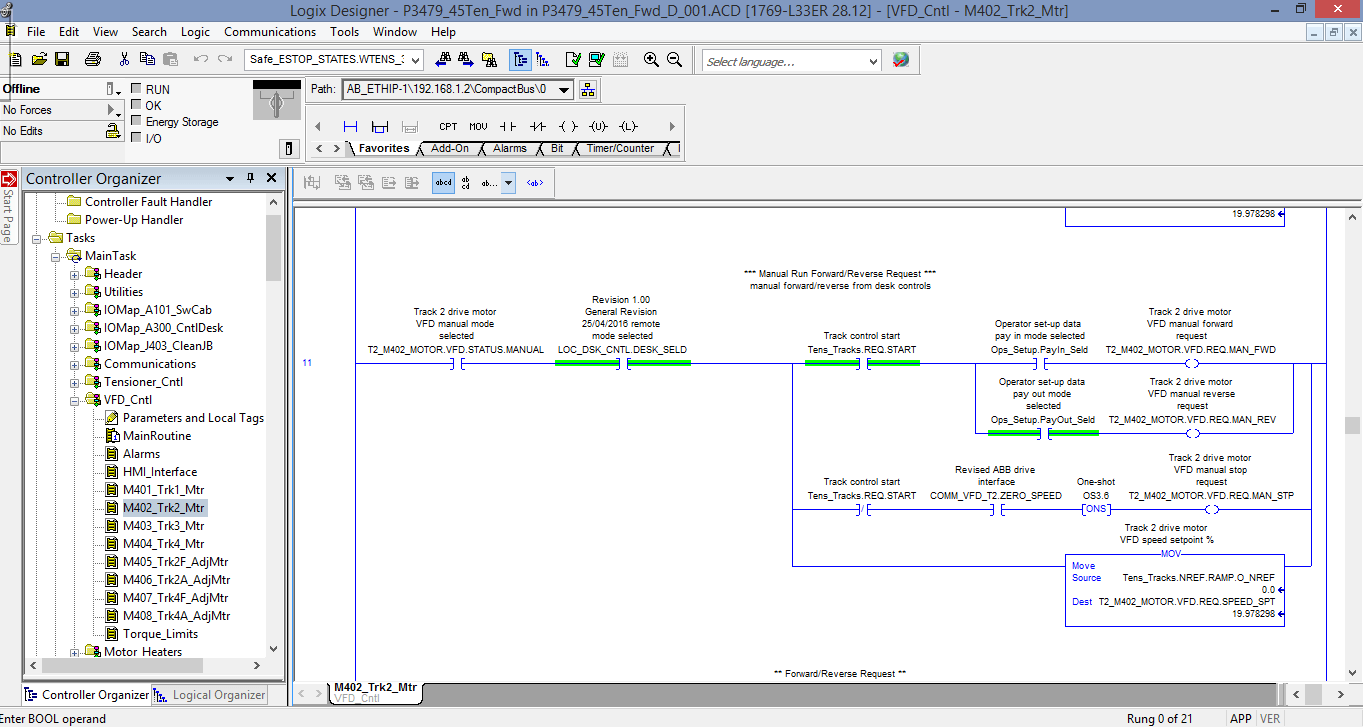Screen dimensions: 1363x727
Task: Insert a MOV instruction element
Action: [478, 126]
